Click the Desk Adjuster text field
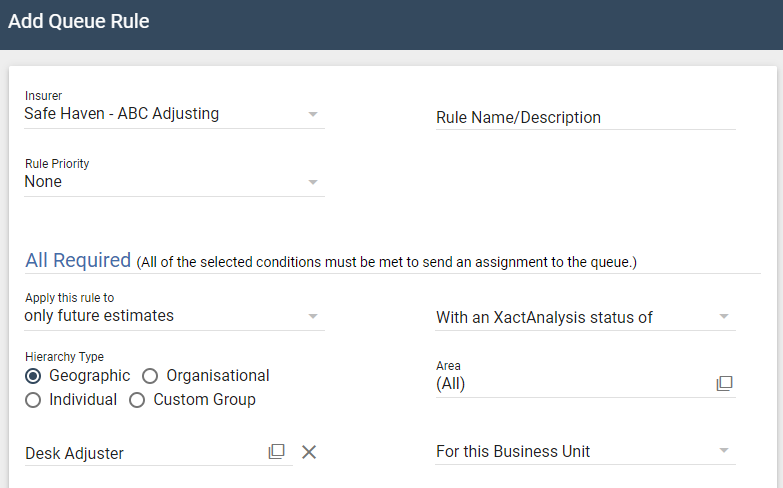 [140, 453]
